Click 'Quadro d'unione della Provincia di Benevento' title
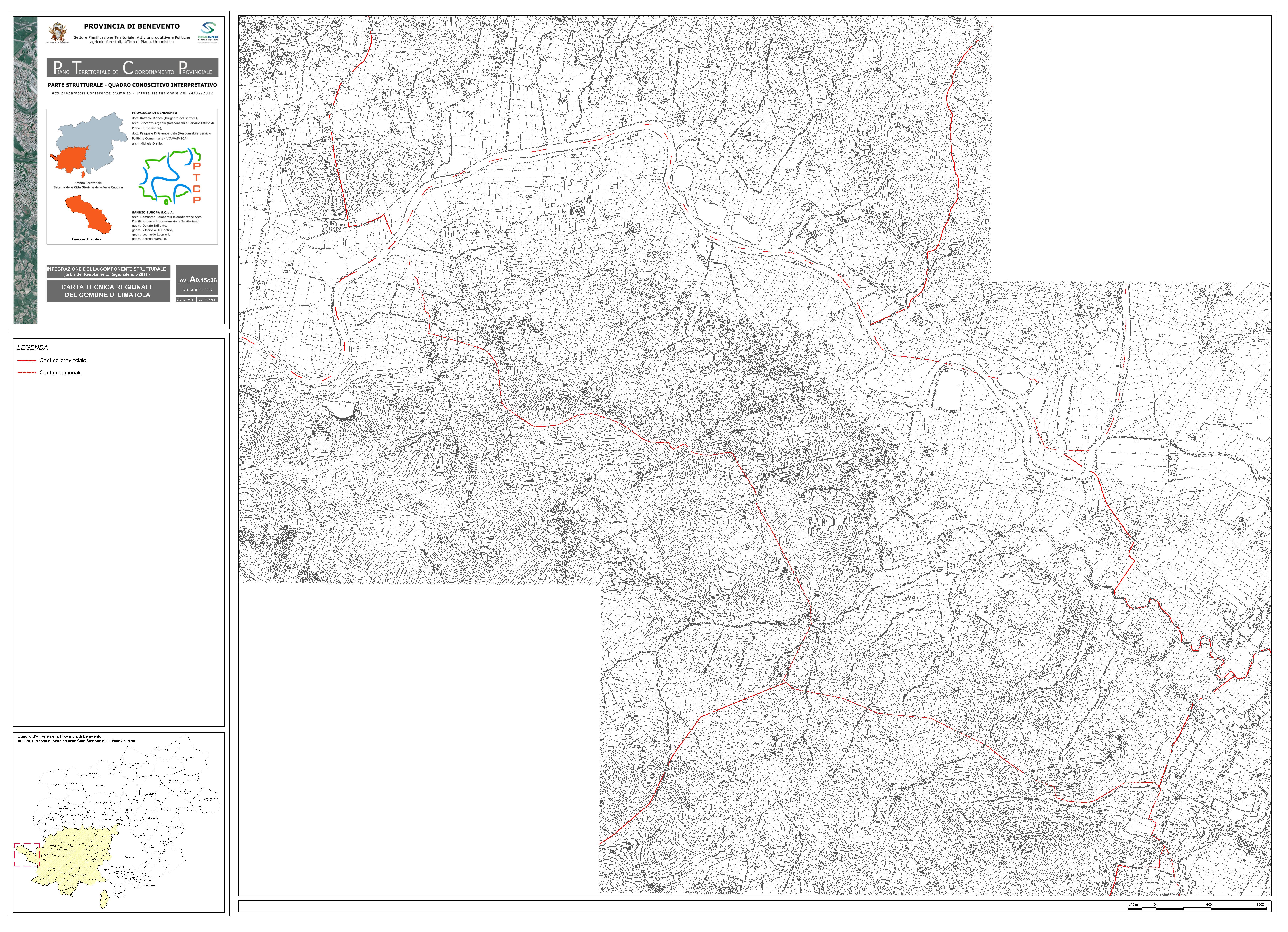Image resolution: width=1288 pixels, height=932 pixels. pyautogui.click(x=60, y=737)
